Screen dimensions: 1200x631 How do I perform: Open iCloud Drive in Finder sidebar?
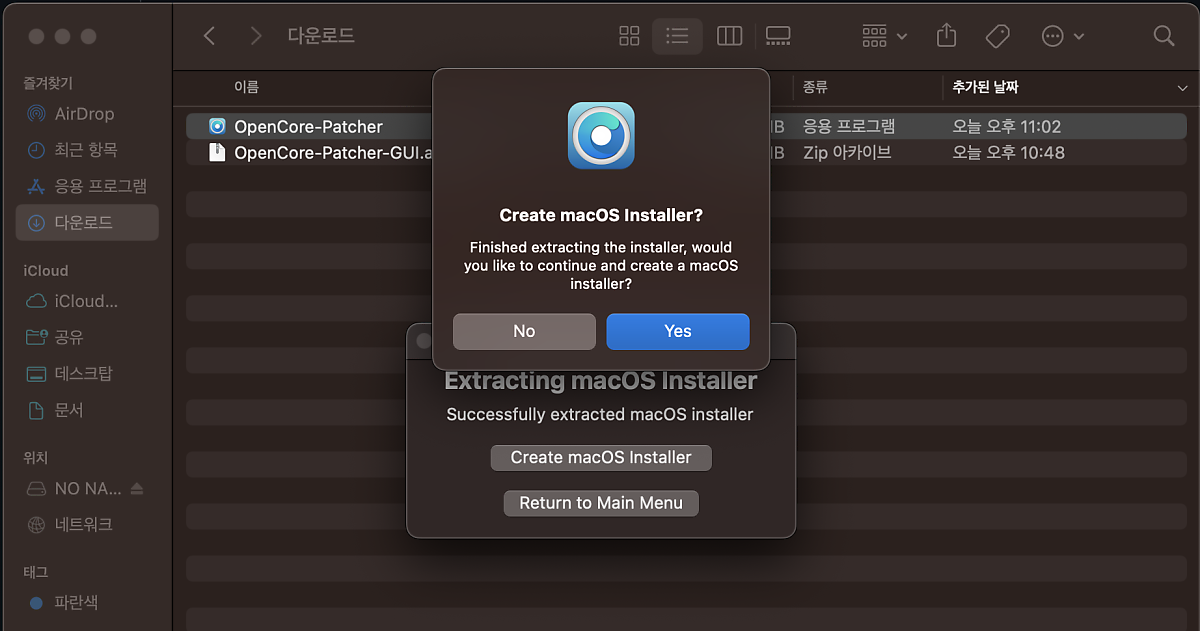click(87, 301)
